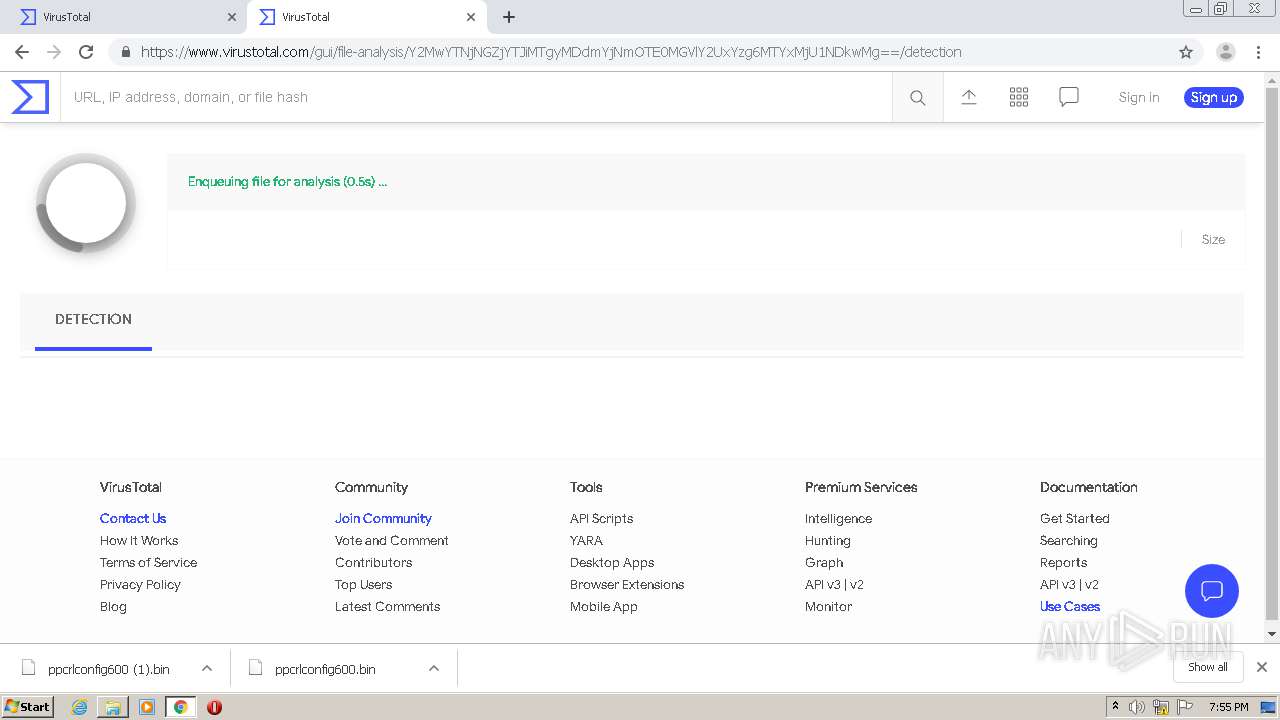Show hidden tray icons arrow
The image size is (1280, 720).
pos(1115,707)
